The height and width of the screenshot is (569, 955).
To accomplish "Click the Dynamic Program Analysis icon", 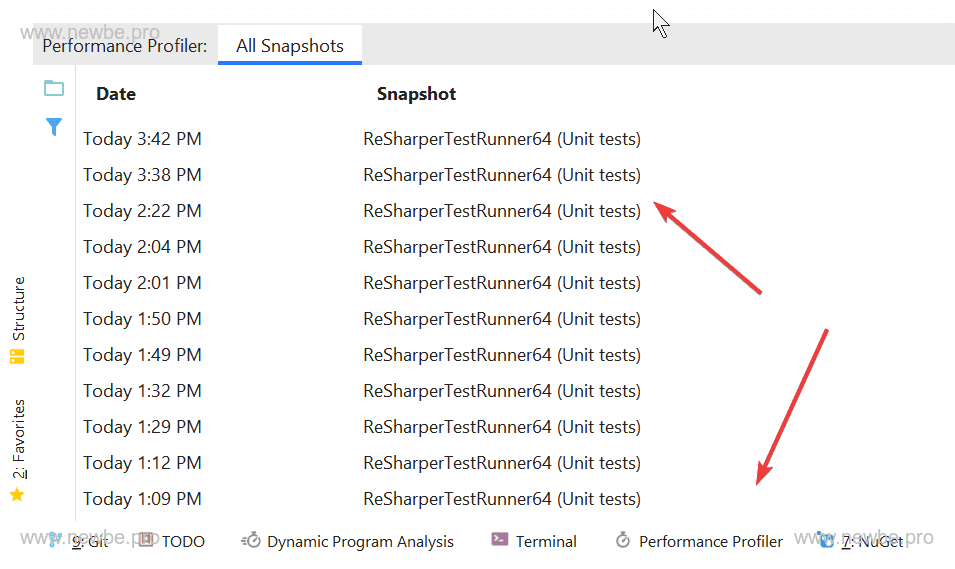I will coord(251,541).
